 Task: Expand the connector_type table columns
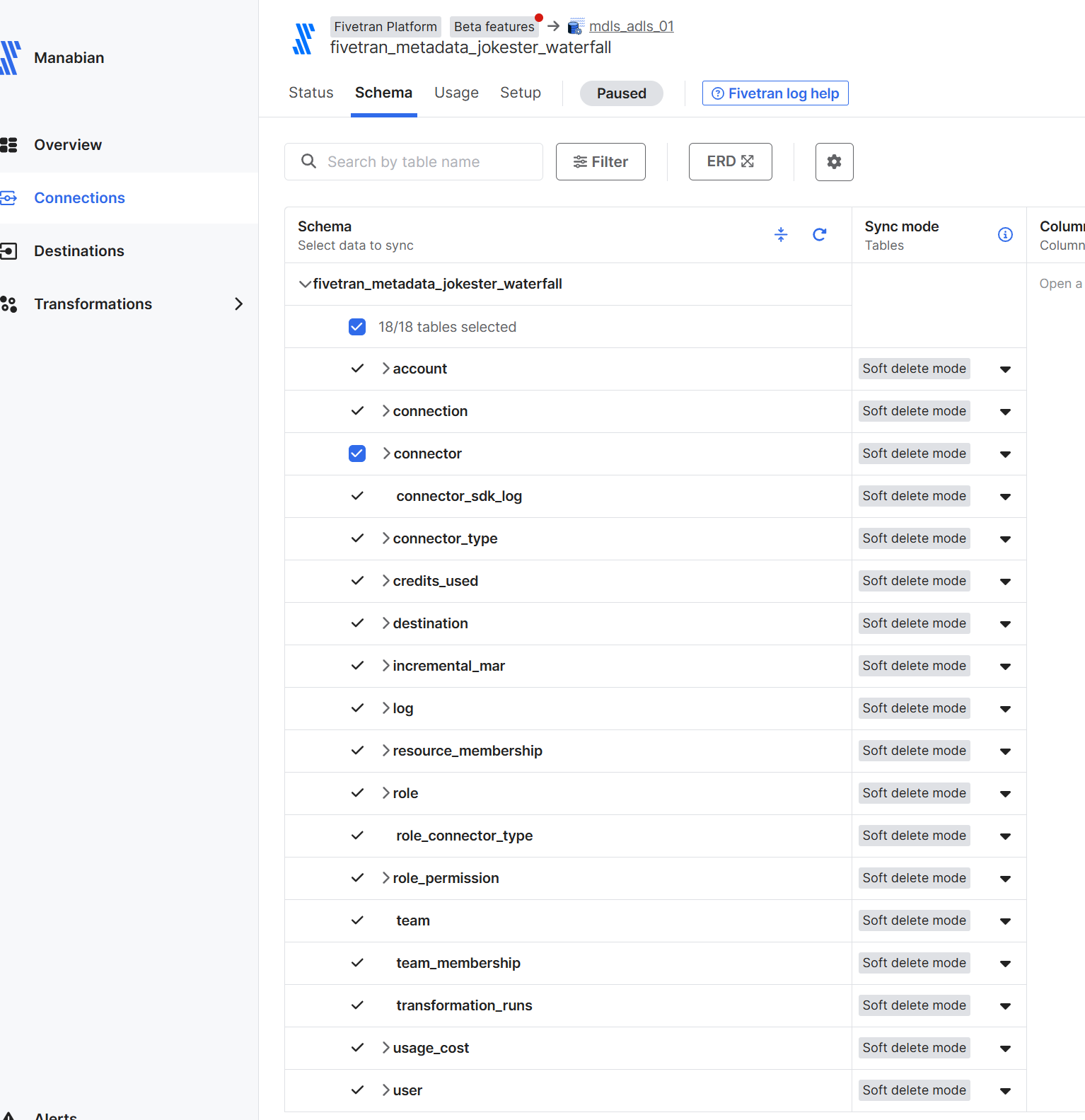[x=385, y=538]
